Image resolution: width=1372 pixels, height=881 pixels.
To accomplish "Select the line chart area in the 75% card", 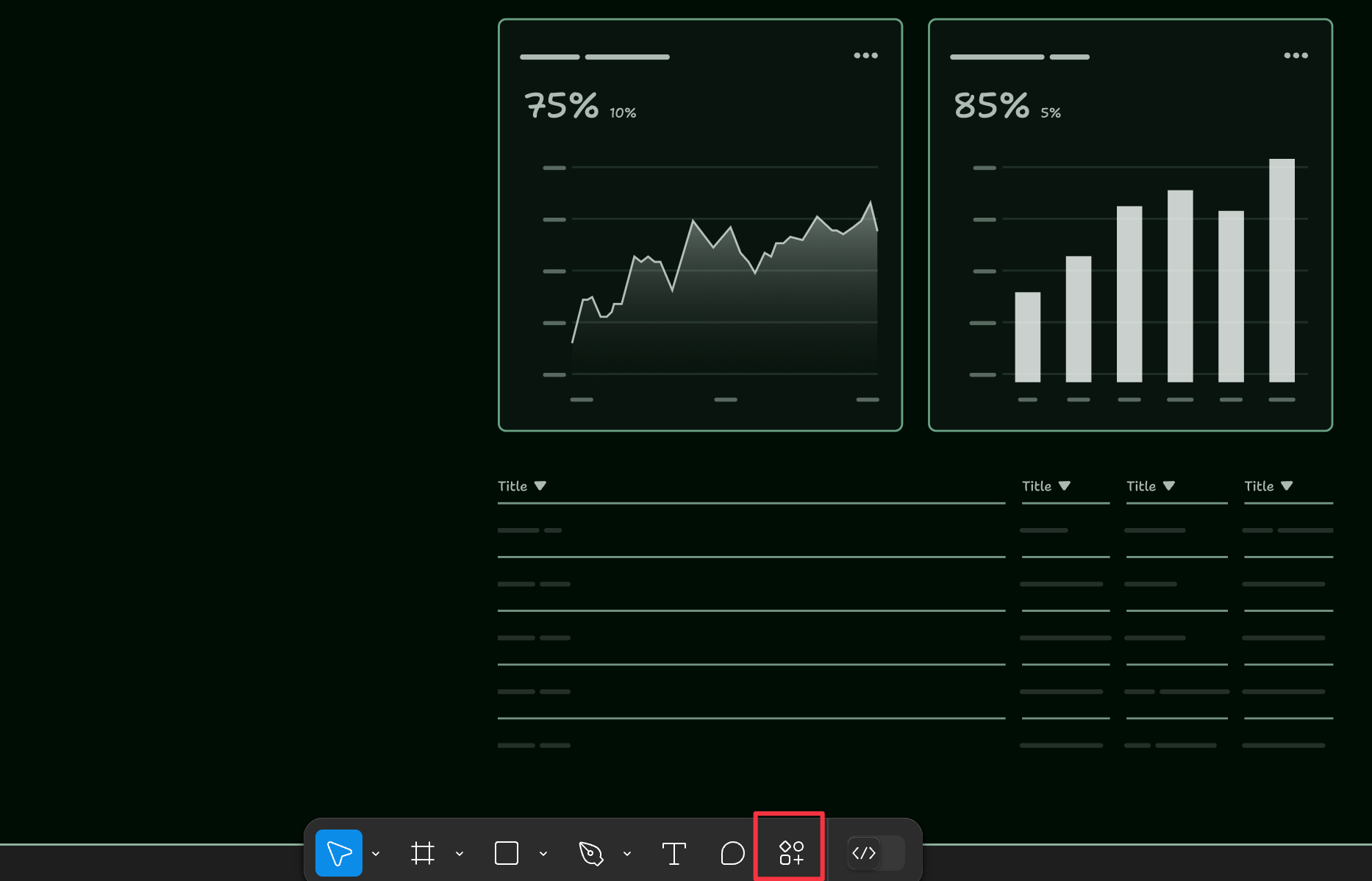I will click(x=725, y=287).
